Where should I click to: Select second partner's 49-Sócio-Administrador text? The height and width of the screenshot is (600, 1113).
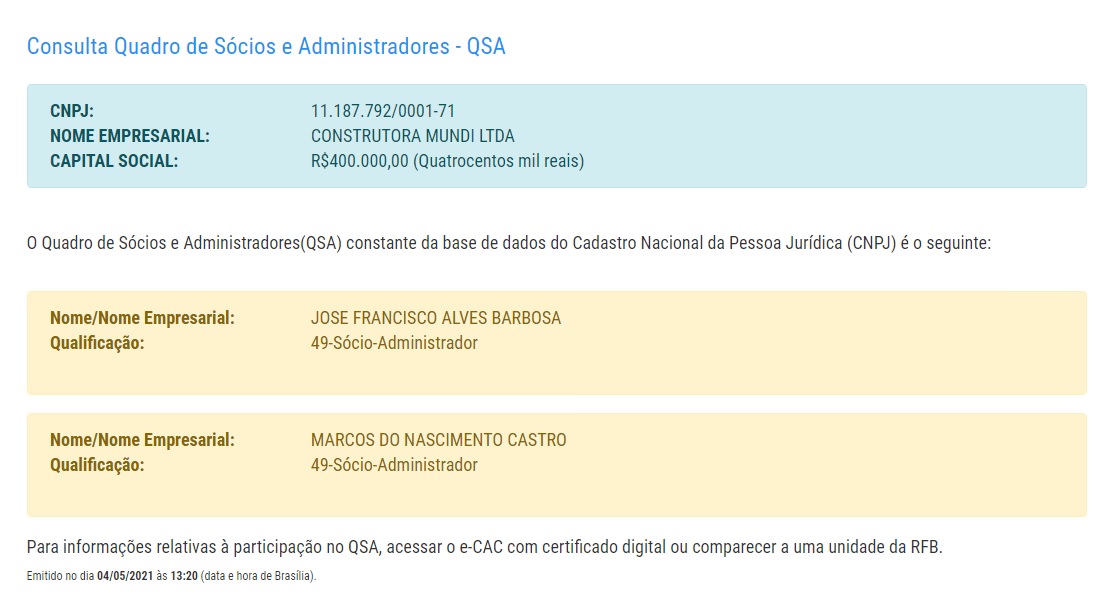tap(394, 465)
